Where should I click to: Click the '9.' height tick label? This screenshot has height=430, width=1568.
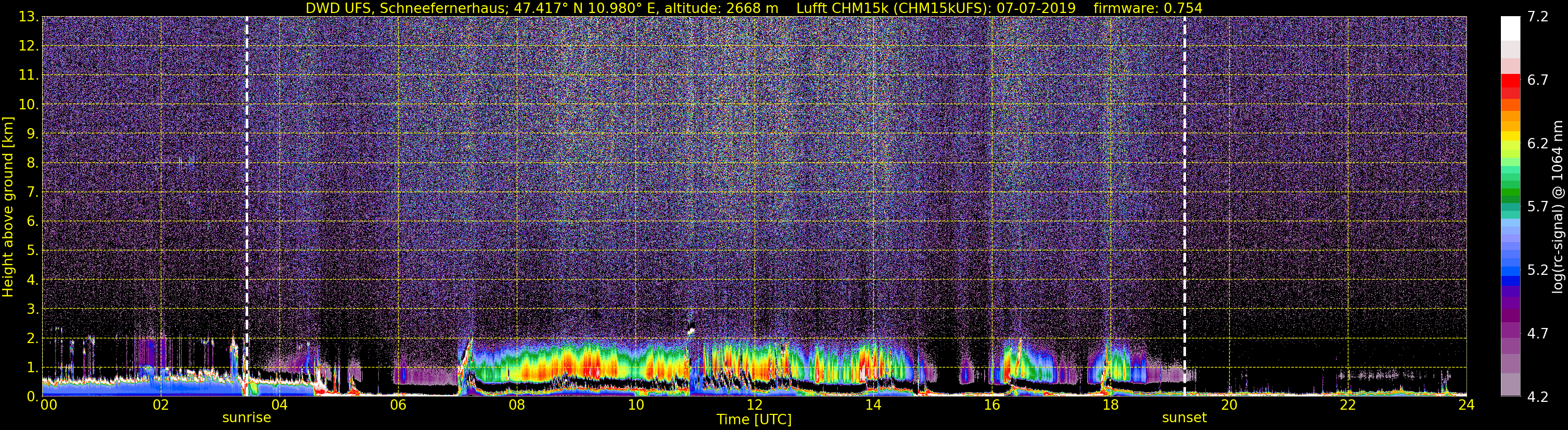point(33,133)
